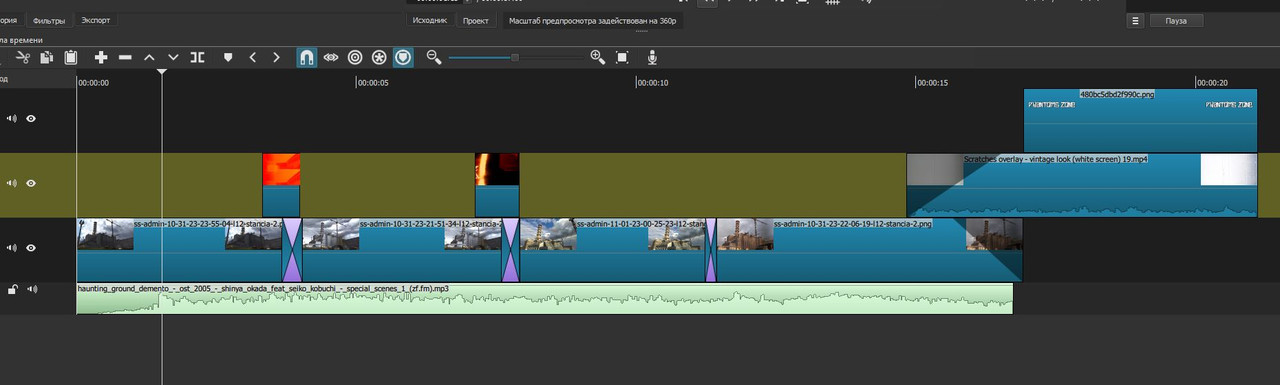Screen dimensions: 1280x385
Task: Click the Lift up-chevron icon
Action: tap(149, 58)
